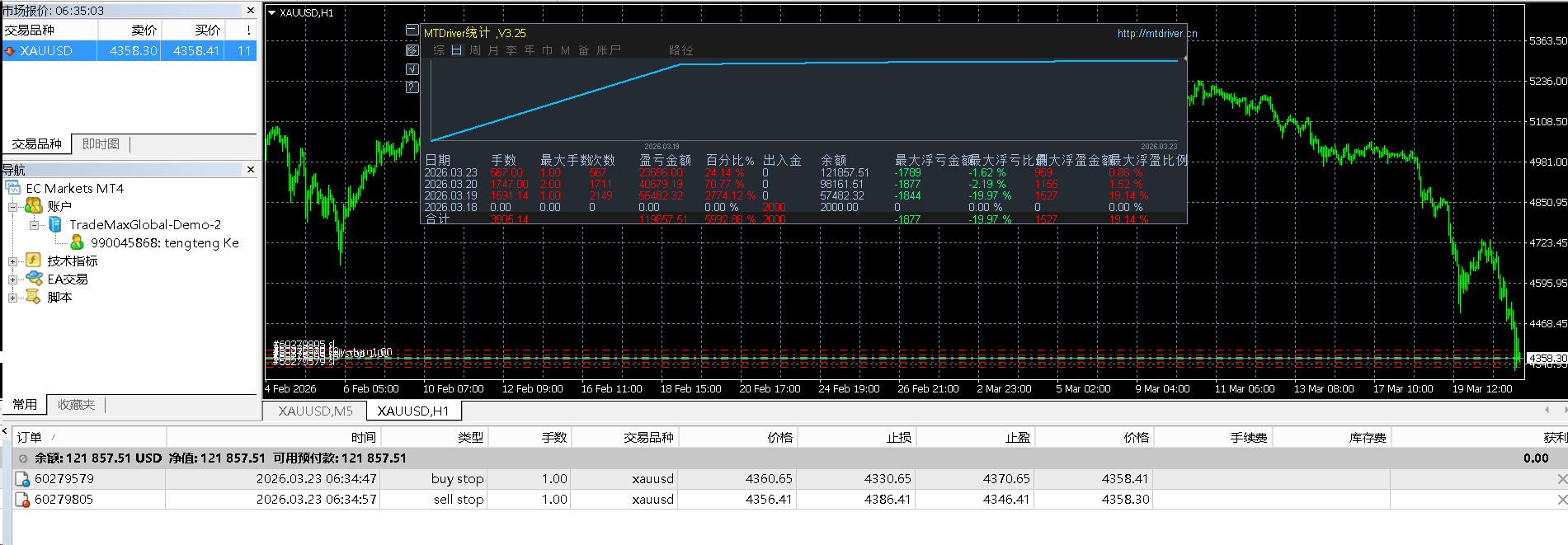Image resolution: width=1568 pixels, height=545 pixels.
Task: Select the 2026.03.20 row in MTDriver stats
Action: click(x=804, y=185)
